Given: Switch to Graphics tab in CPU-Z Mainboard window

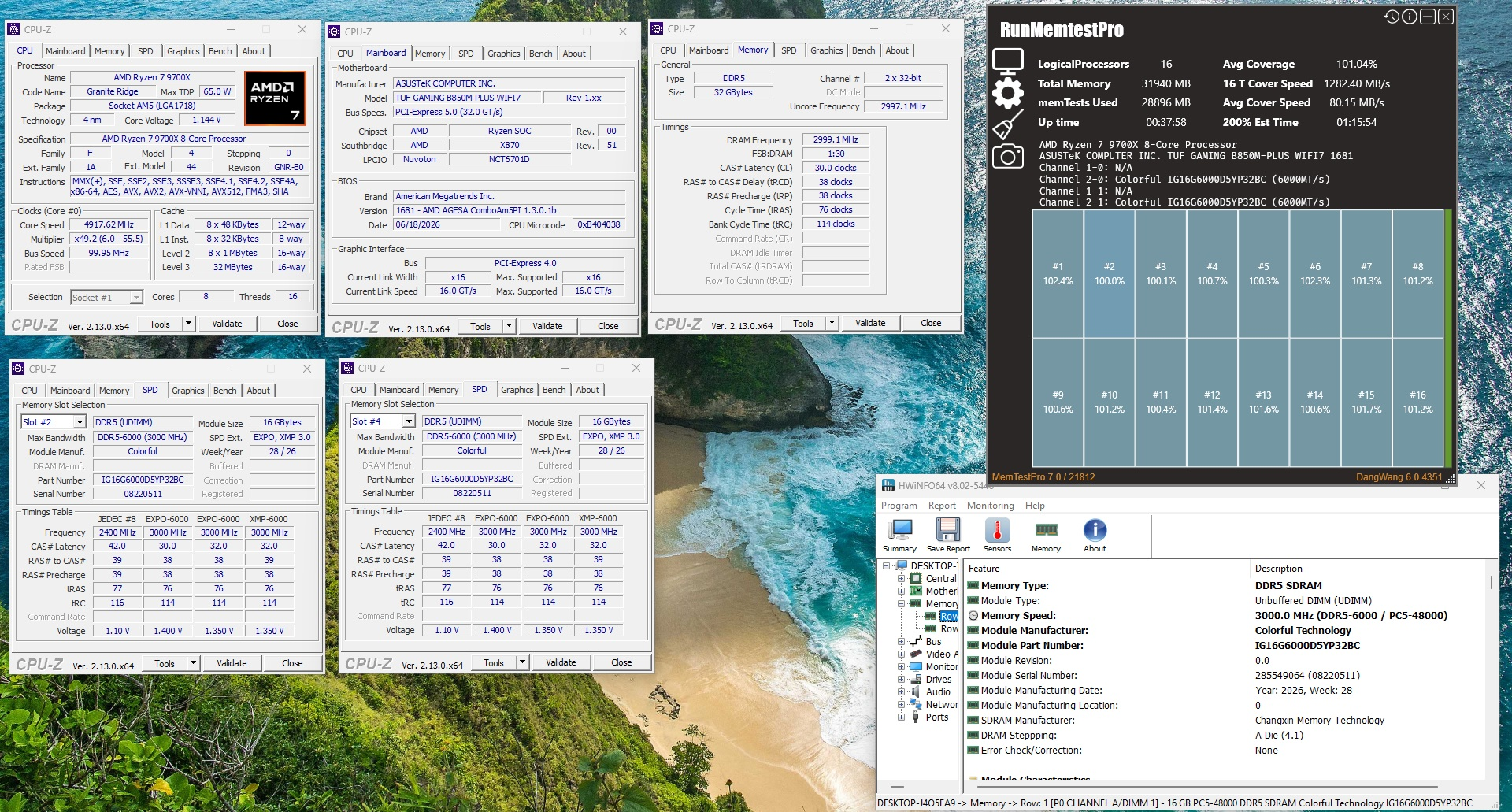Looking at the screenshot, I should tap(503, 54).
